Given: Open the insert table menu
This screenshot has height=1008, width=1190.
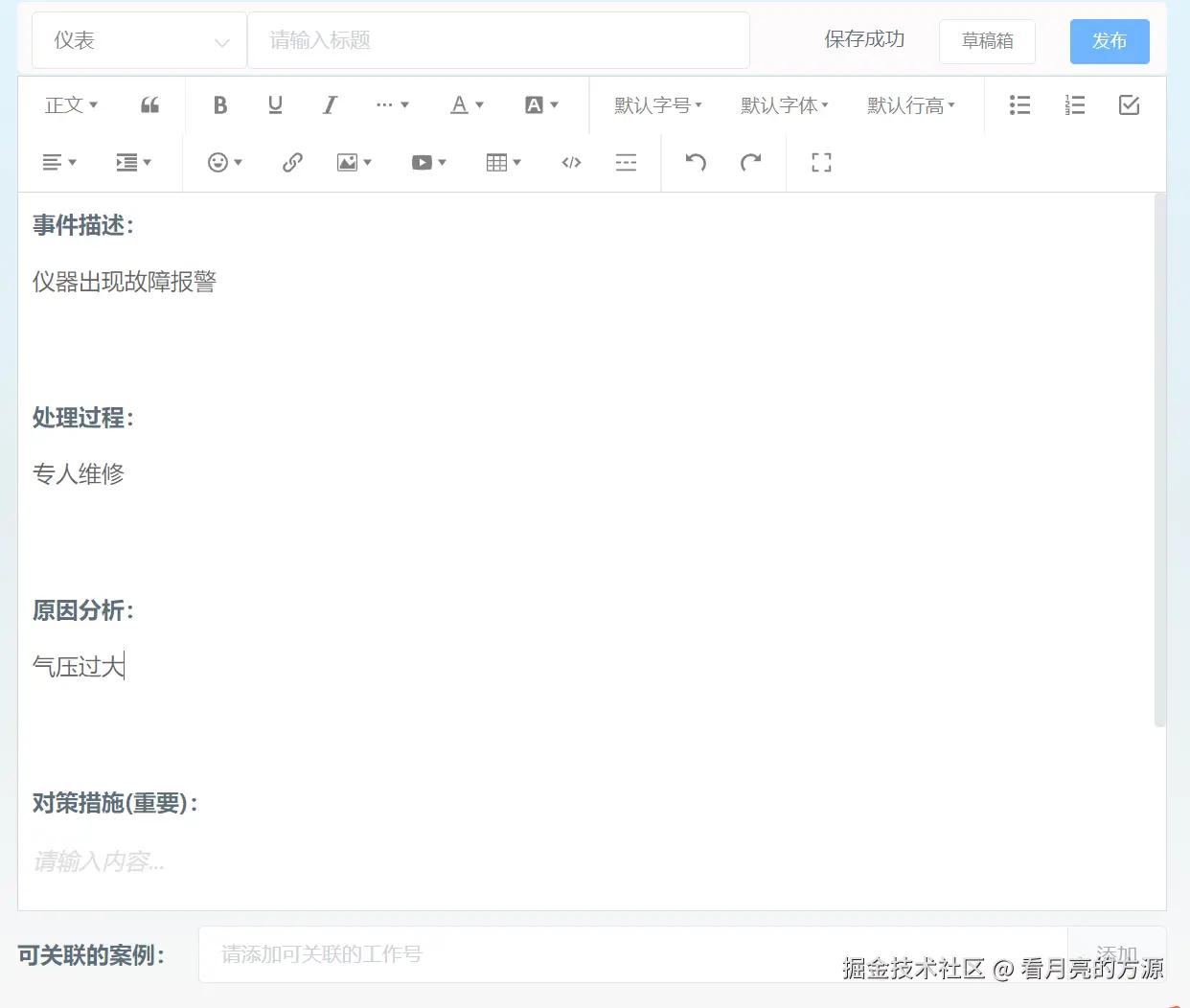Looking at the screenshot, I should coord(504,163).
